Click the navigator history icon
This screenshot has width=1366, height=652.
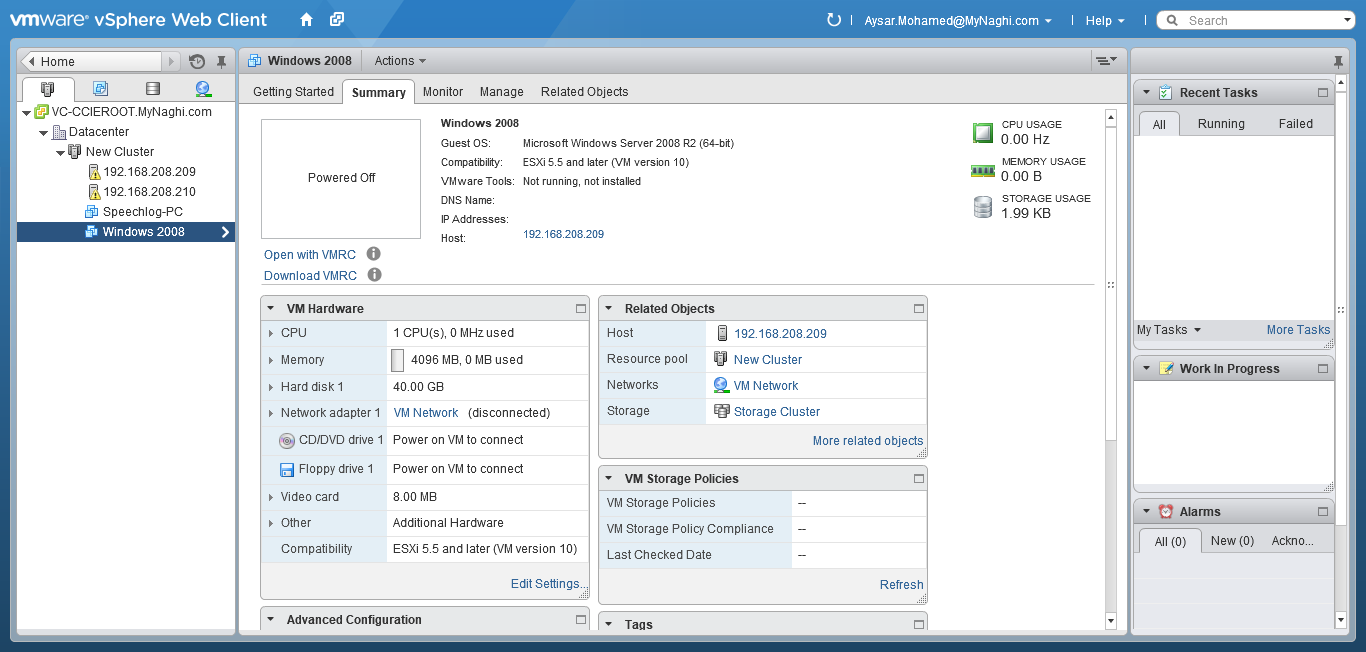click(197, 62)
